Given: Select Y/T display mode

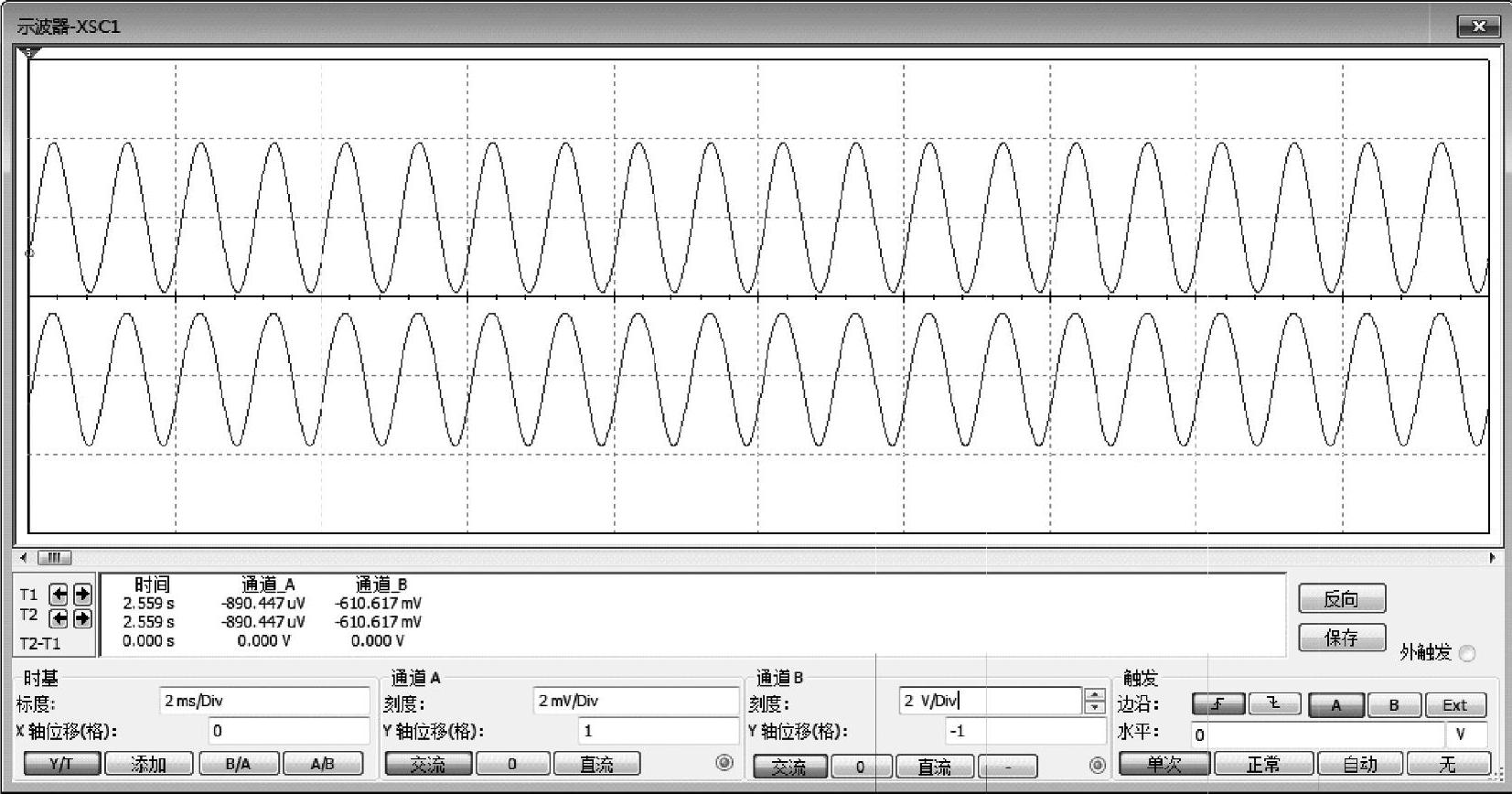Looking at the screenshot, I should point(61,764).
